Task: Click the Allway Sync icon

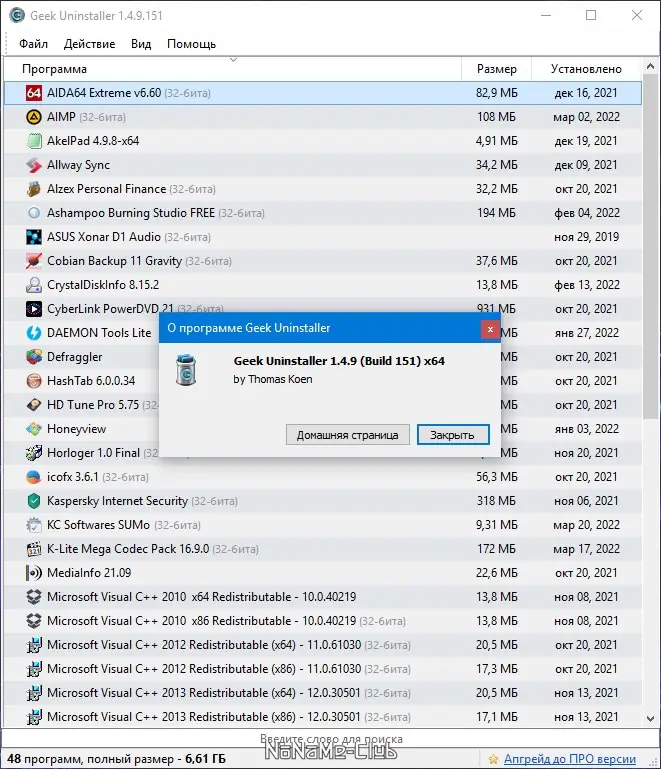Action: [33, 165]
